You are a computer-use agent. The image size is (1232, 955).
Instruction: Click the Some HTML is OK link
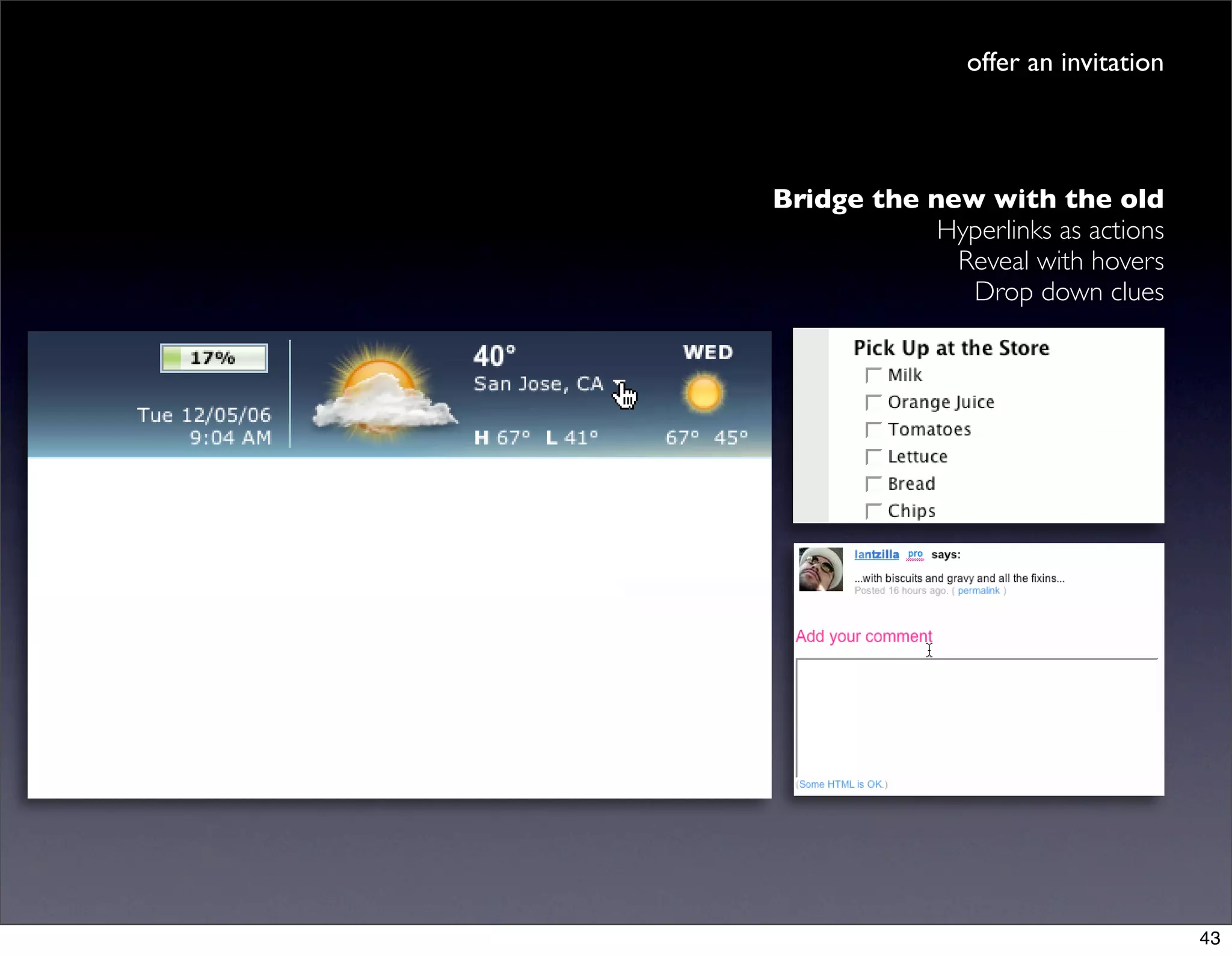pyautogui.click(x=842, y=784)
